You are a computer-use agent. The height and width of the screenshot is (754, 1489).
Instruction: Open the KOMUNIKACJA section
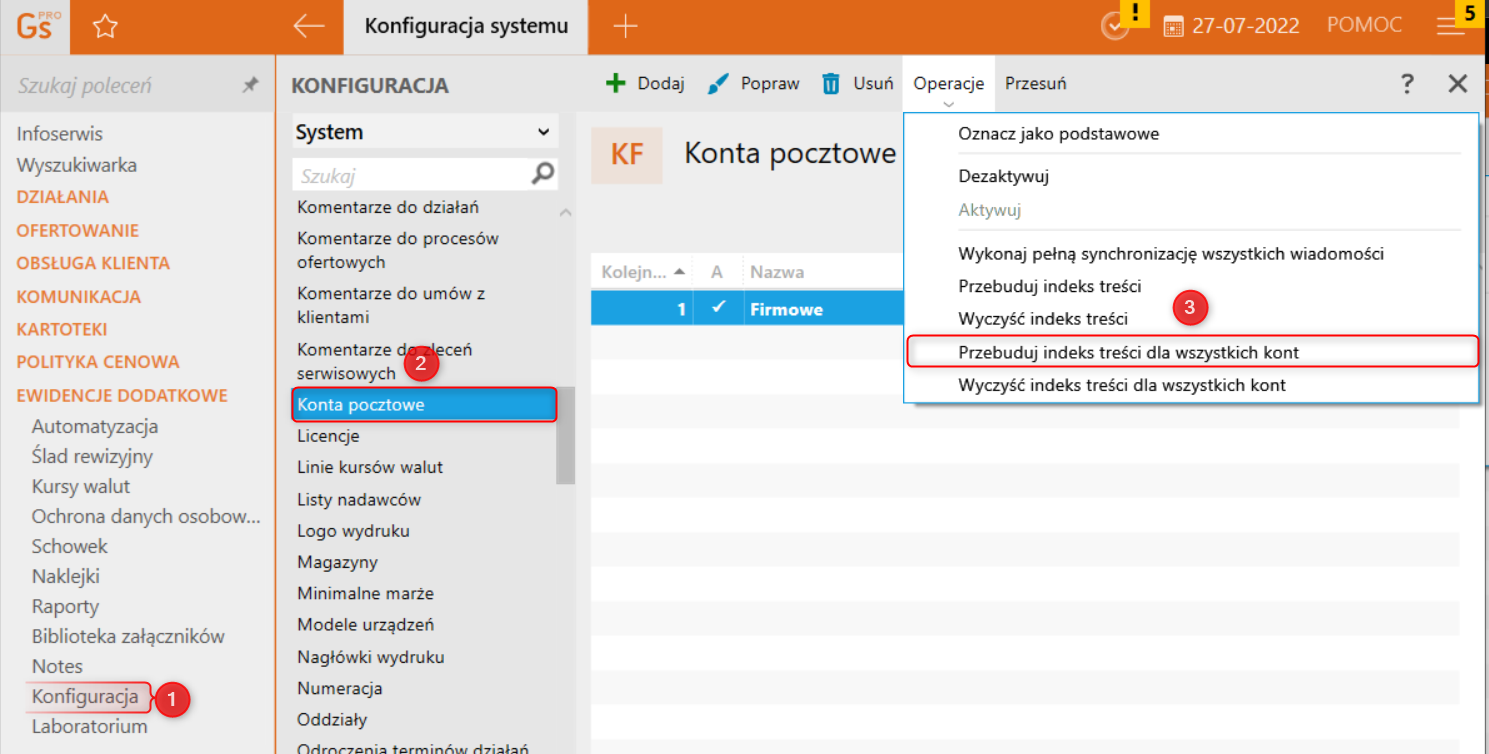click(78, 296)
